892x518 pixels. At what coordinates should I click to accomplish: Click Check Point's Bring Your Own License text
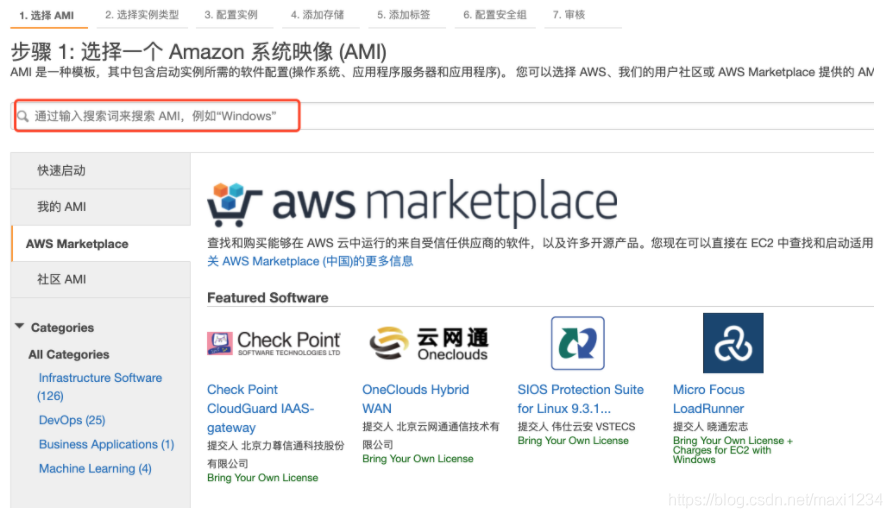coord(262,478)
